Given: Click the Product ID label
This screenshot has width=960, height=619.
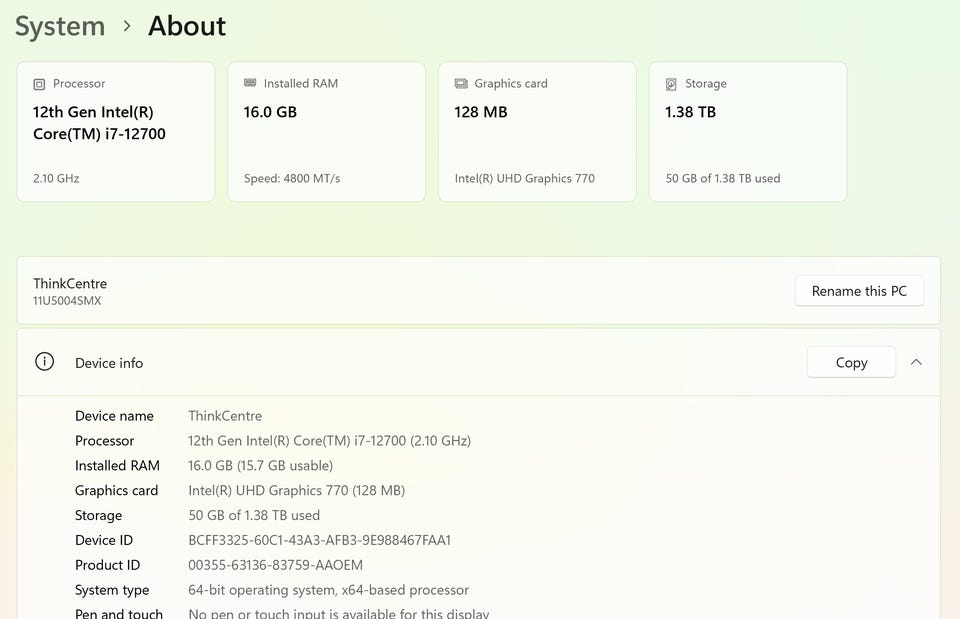Looking at the screenshot, I should pos(108,565).
